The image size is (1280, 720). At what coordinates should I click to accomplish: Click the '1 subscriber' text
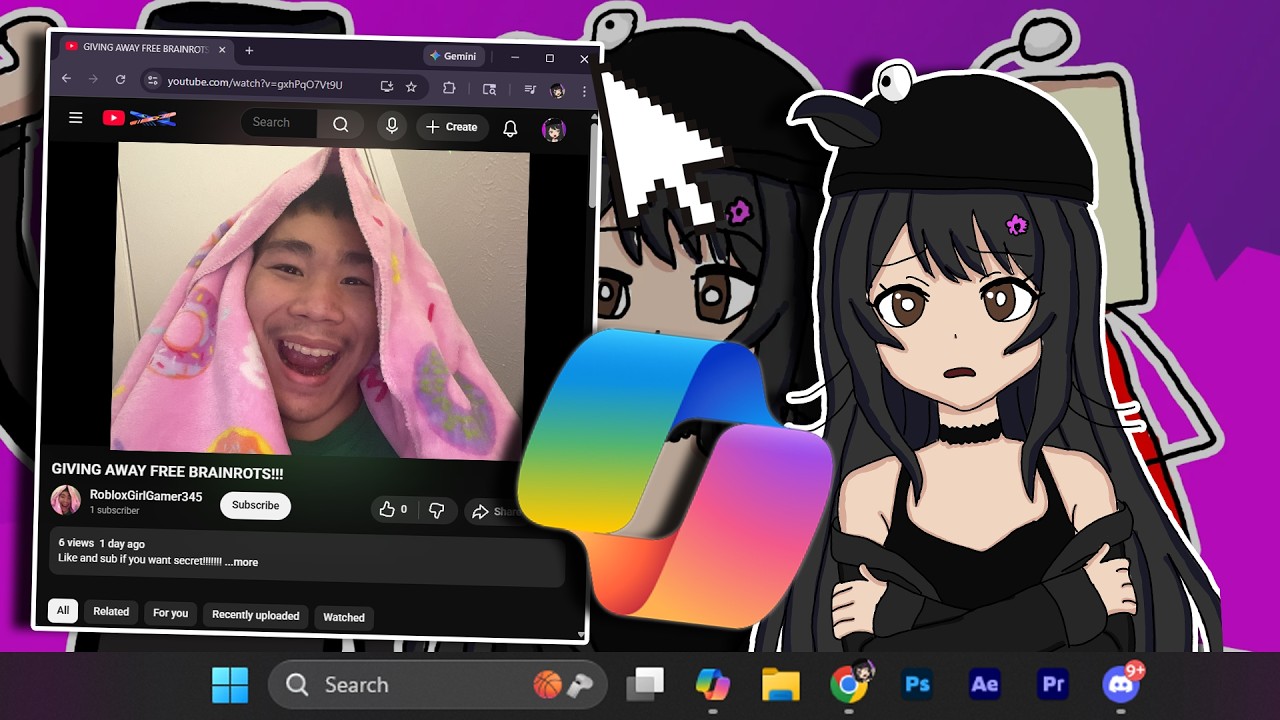click(114, 511)
